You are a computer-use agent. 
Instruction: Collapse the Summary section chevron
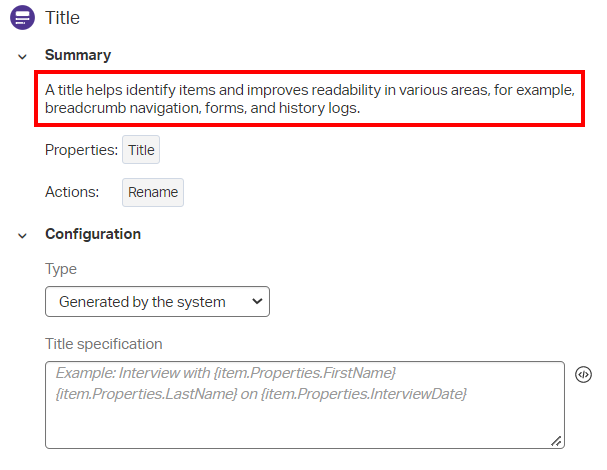(22, 56)
